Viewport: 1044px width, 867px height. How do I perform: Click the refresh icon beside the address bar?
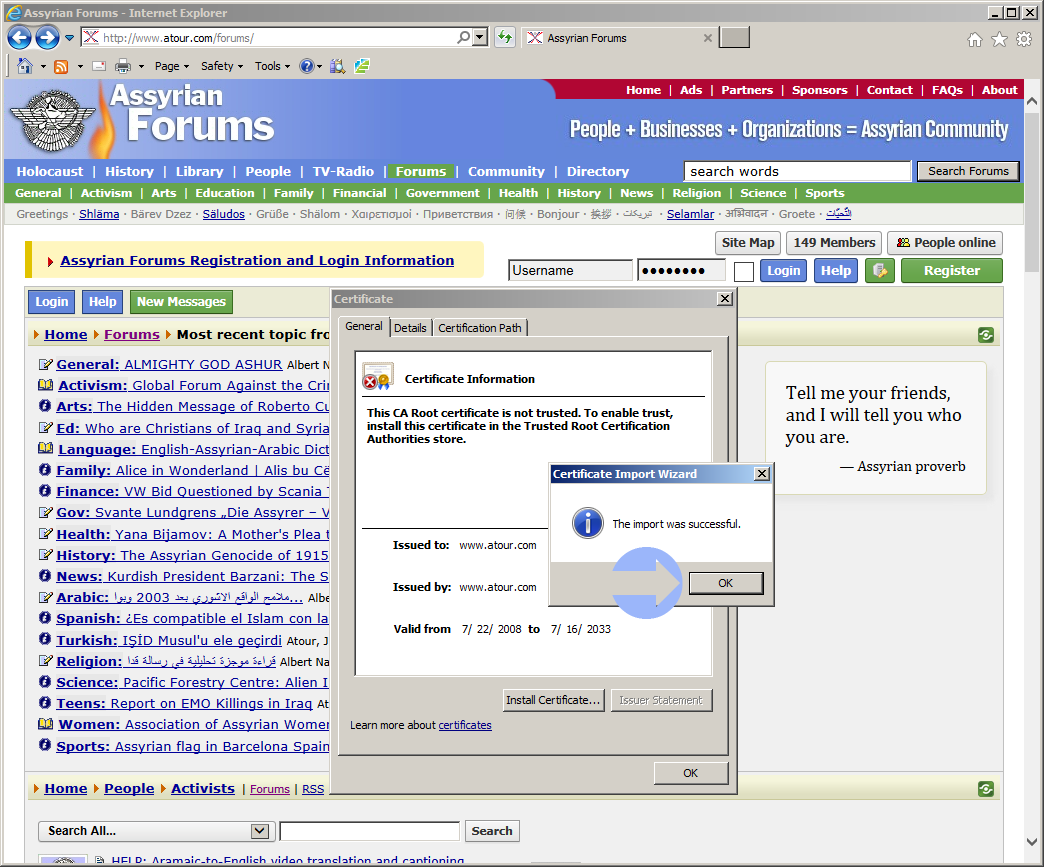tap(505, 38)
